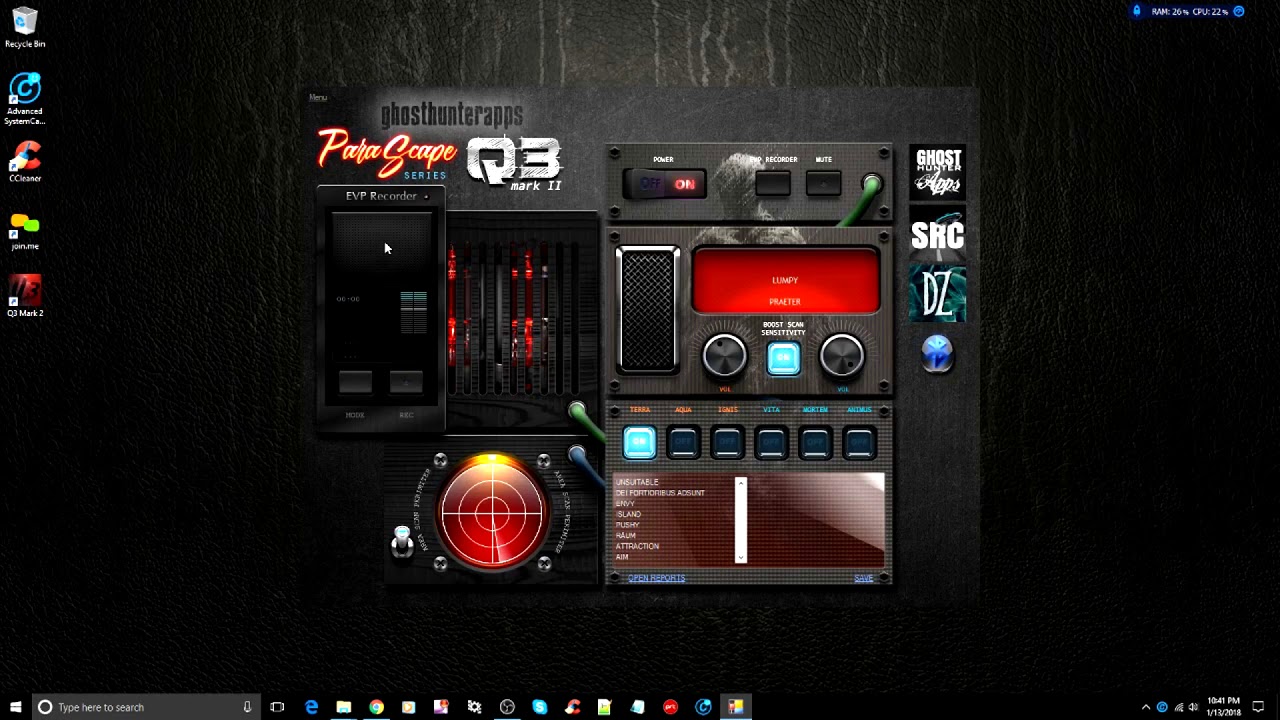
Task: Toggle the VITA element switch
Action: (771, 442)
